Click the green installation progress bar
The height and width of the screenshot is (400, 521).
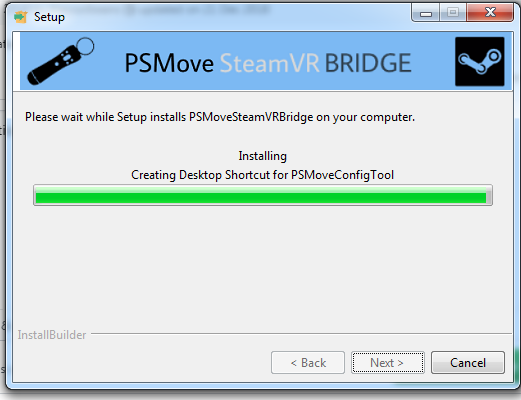[x=263, y=195]
